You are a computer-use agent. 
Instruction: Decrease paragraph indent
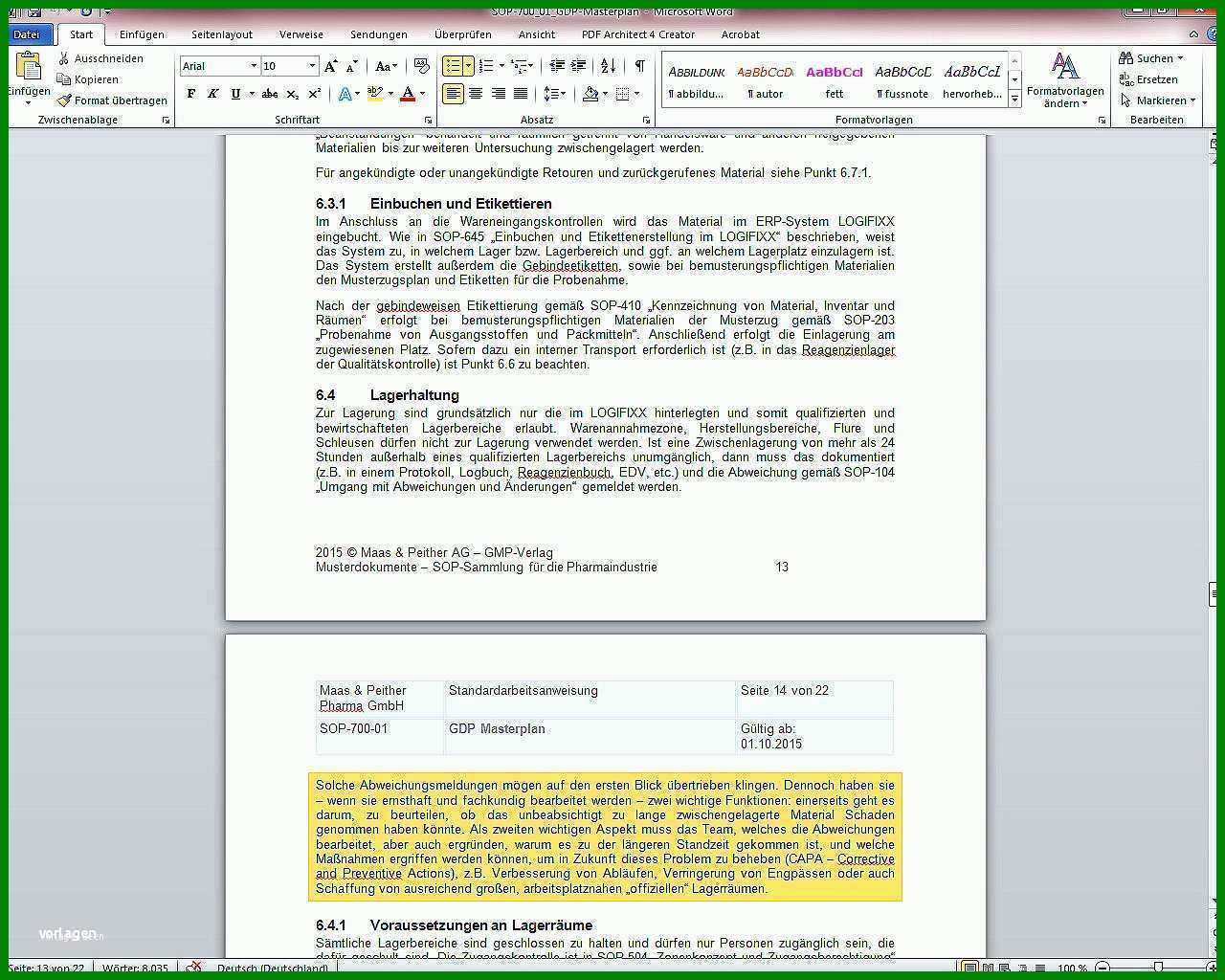[x=557, y=66]
